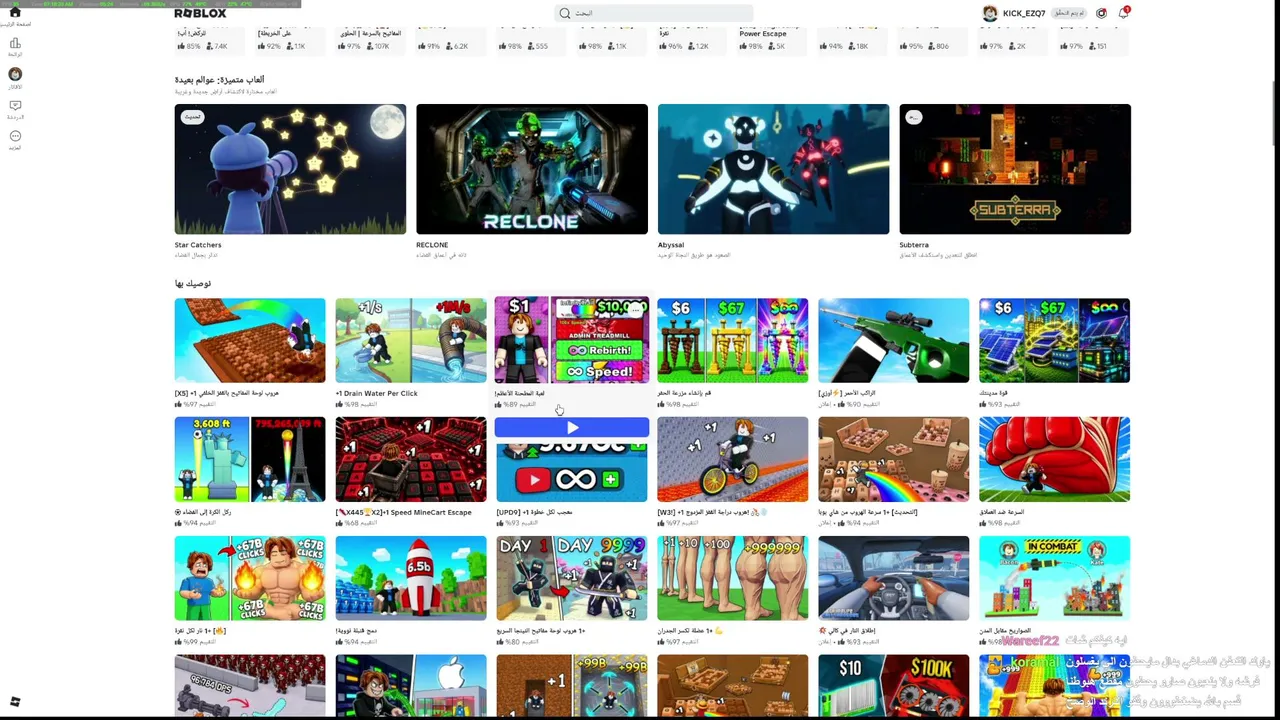Open the Drain Water Per Click thumbnail
1280x720 pixels.
(x=411, y=340)
